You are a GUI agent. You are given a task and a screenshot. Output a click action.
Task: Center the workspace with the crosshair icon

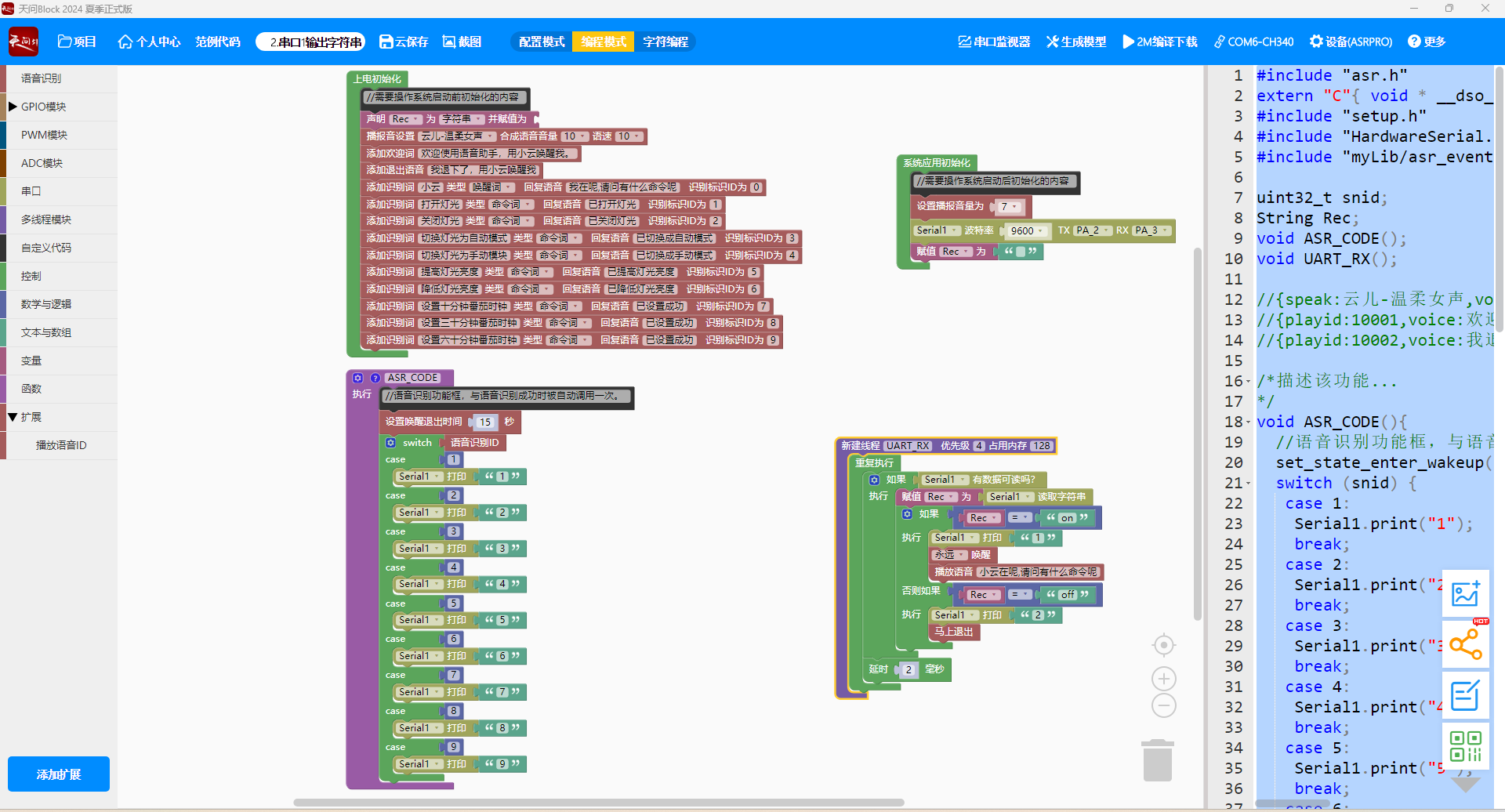pos(1164,645)
